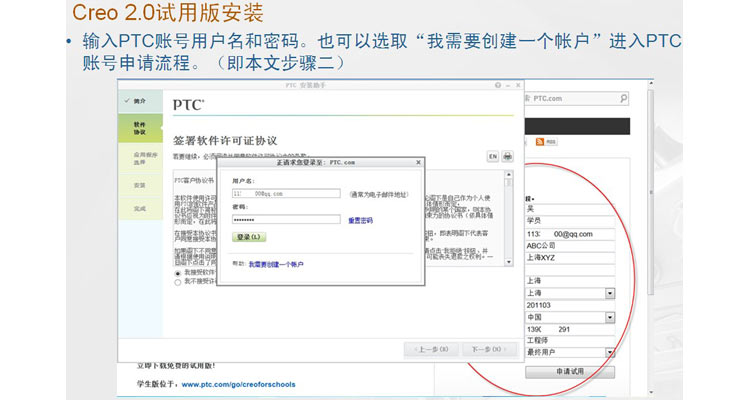749x400 pixels.
Task: Click the 上海XYZ address field
Action: pos(570,258)
